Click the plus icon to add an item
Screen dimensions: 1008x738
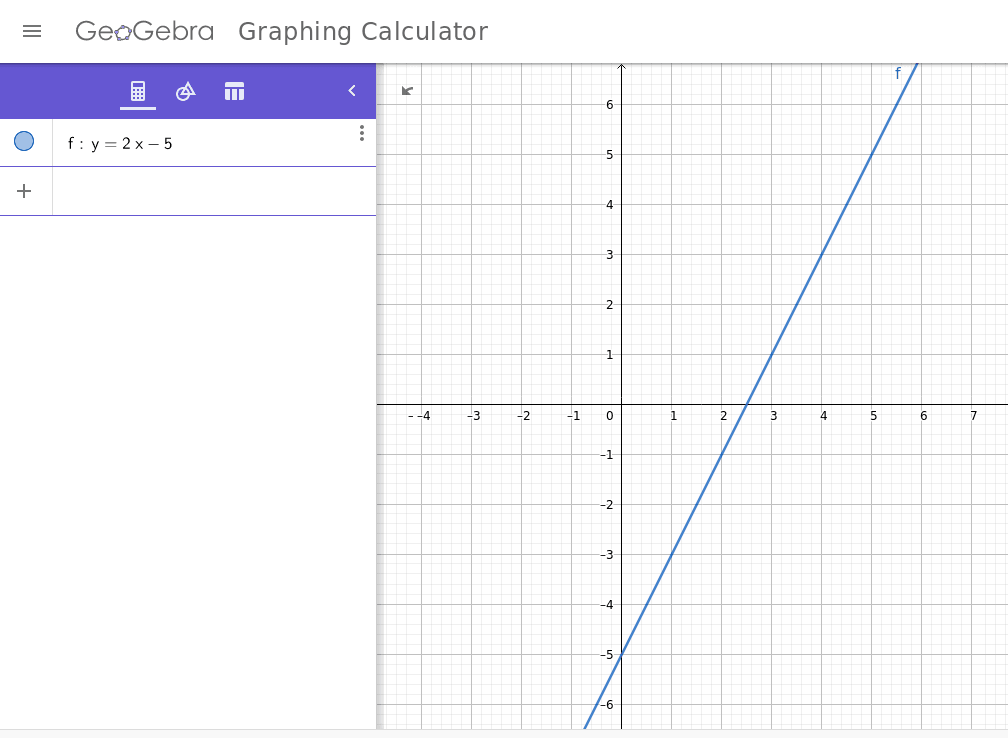coord(24,191)
